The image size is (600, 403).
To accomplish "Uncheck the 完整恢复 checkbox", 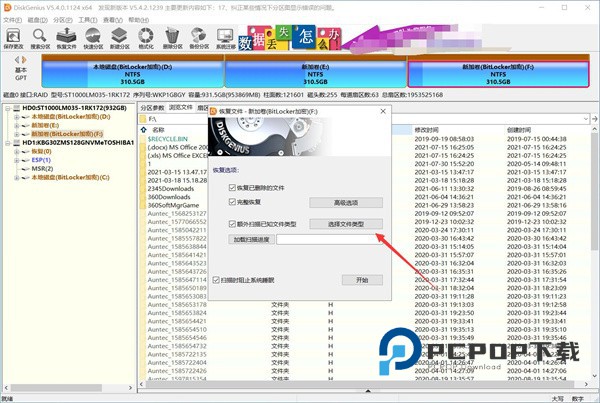I will (x=231, y=201).
